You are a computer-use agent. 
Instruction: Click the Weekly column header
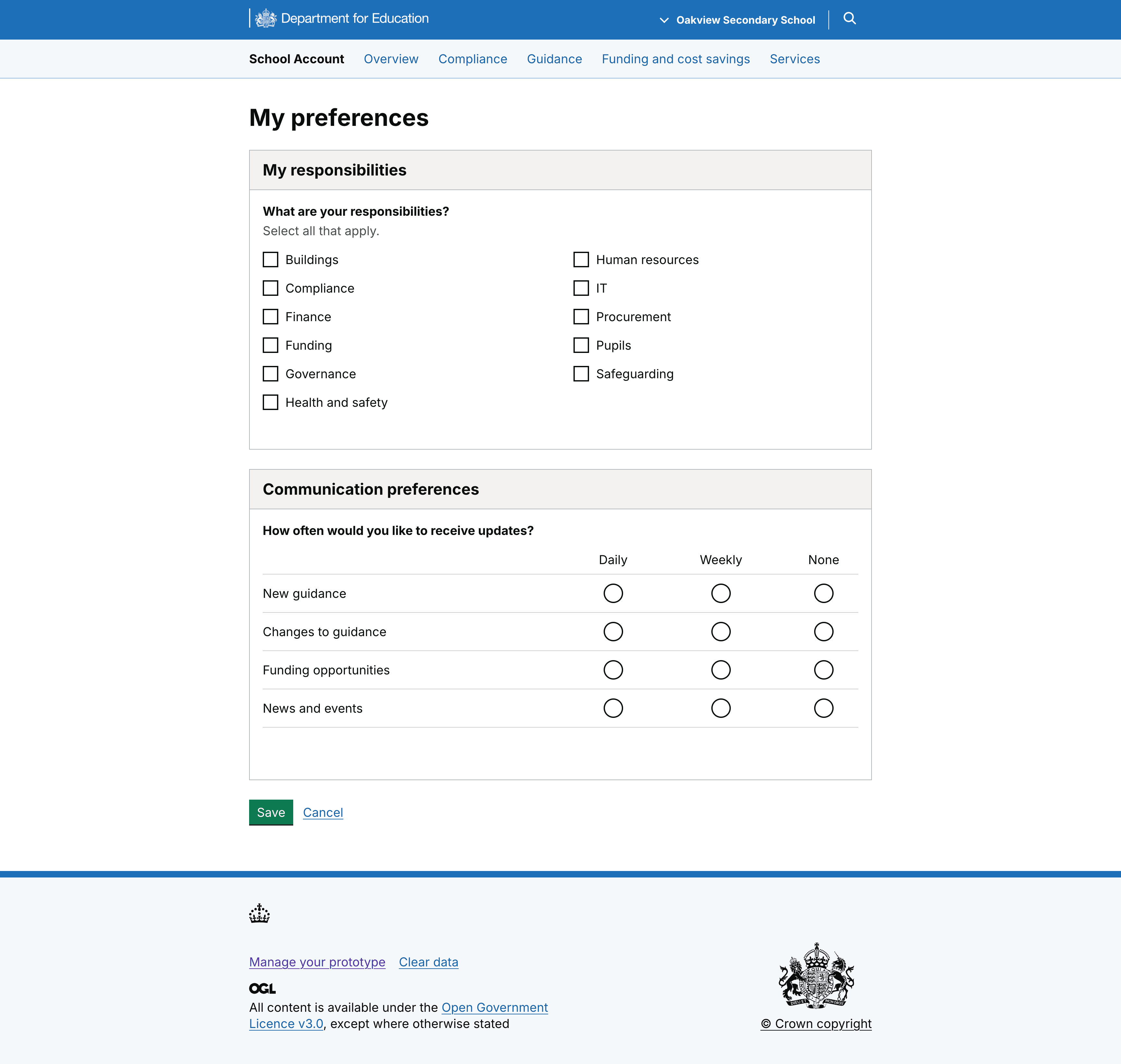pyautogui.click(x=721, y=560)
